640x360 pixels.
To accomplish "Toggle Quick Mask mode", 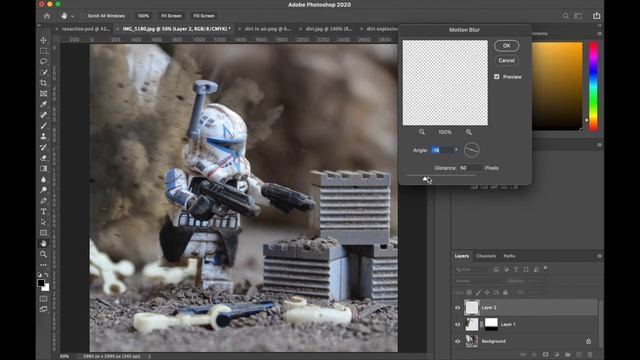I will click(x=43, y=299).
